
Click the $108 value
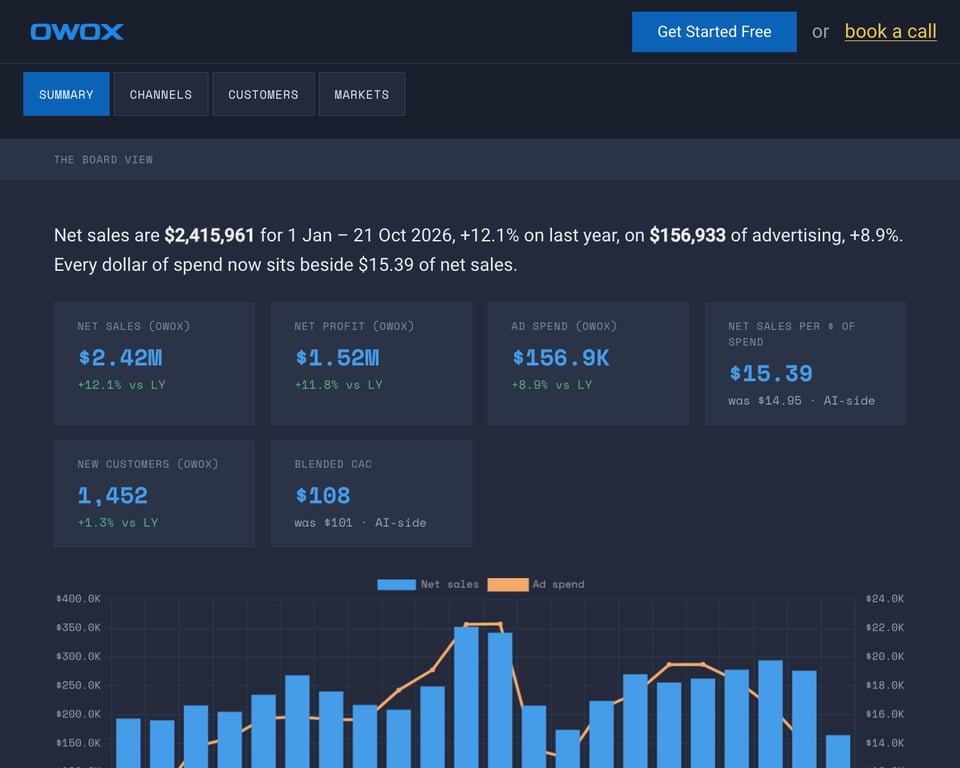point(323,495)
